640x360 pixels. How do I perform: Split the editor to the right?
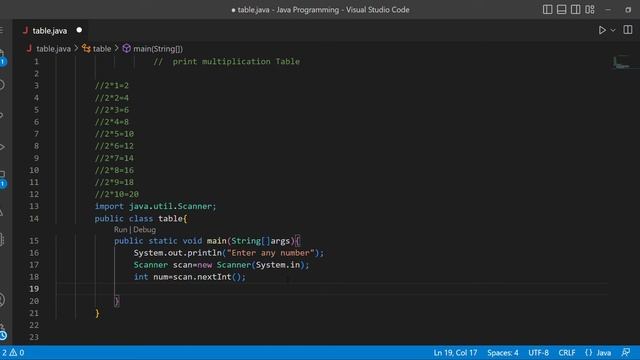pyautogui.click(x=628, y=30)
